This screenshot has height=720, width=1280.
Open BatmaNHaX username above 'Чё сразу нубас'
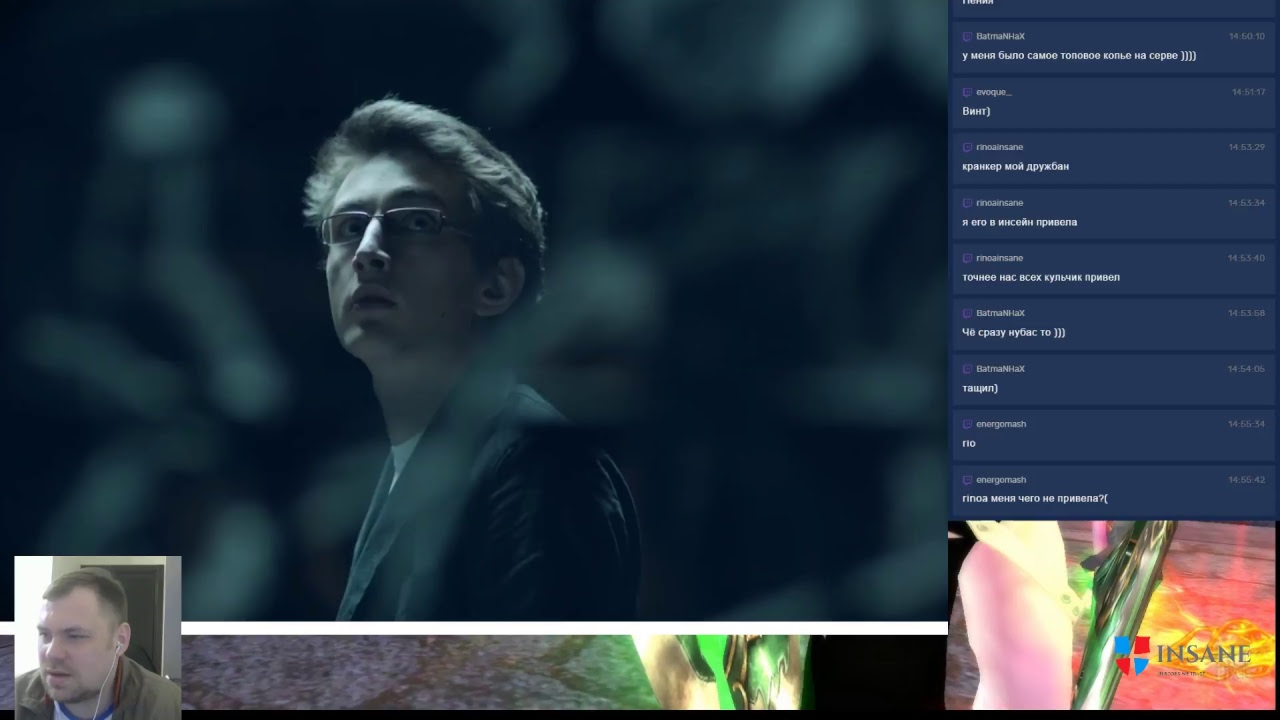click(1000, 313)
